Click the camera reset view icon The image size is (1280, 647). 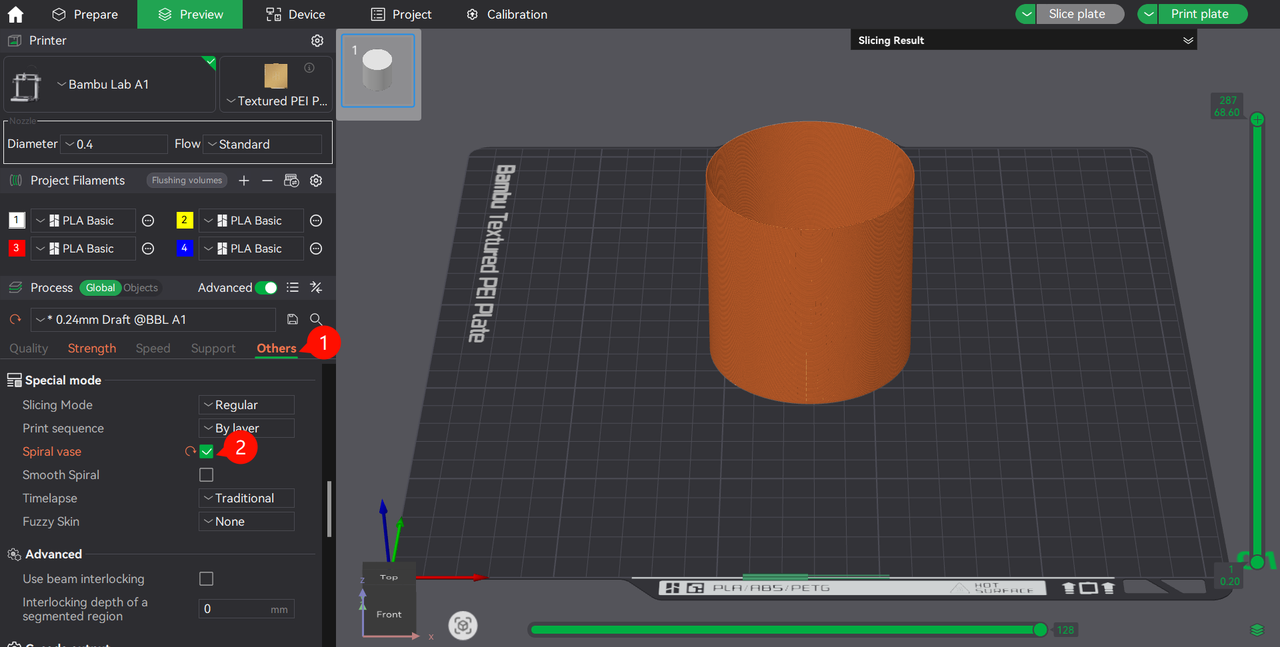(x=462, y=626)
